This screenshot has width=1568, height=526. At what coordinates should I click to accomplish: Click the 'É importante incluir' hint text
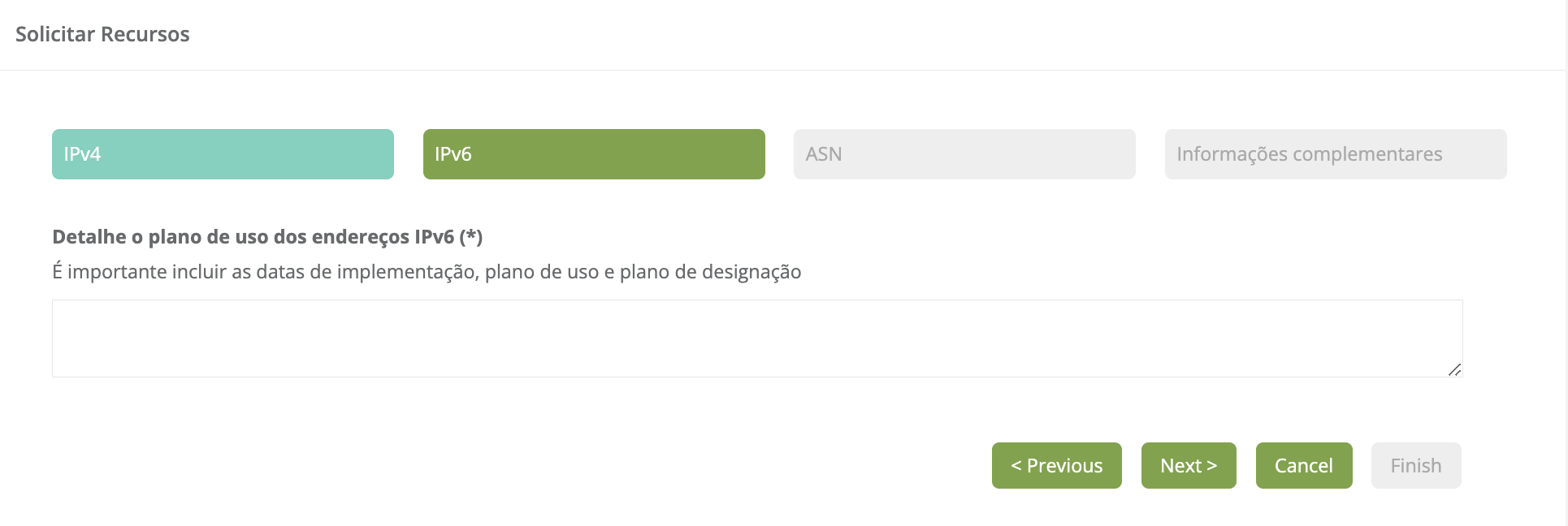coord(427,272)
